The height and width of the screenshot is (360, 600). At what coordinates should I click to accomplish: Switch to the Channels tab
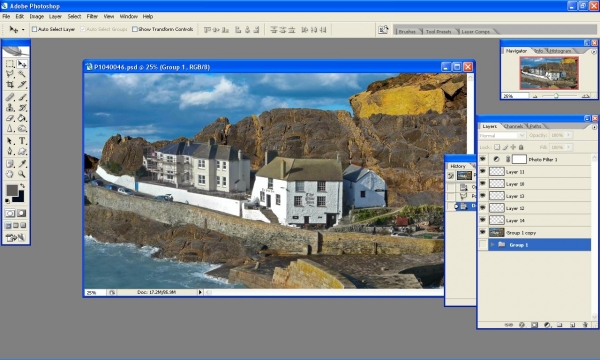(513, 126)
